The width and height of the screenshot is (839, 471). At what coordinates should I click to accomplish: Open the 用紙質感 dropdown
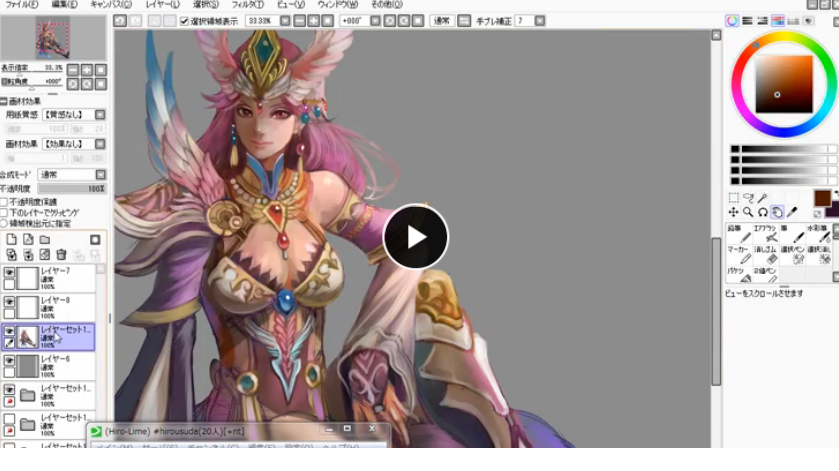100,115
